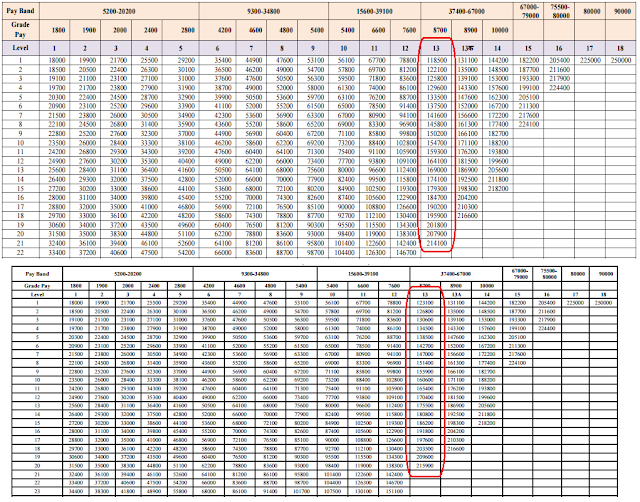Screen dimensions: 640x502
Task: Select the cell reading 122100
Action: [x=437, y=69]
